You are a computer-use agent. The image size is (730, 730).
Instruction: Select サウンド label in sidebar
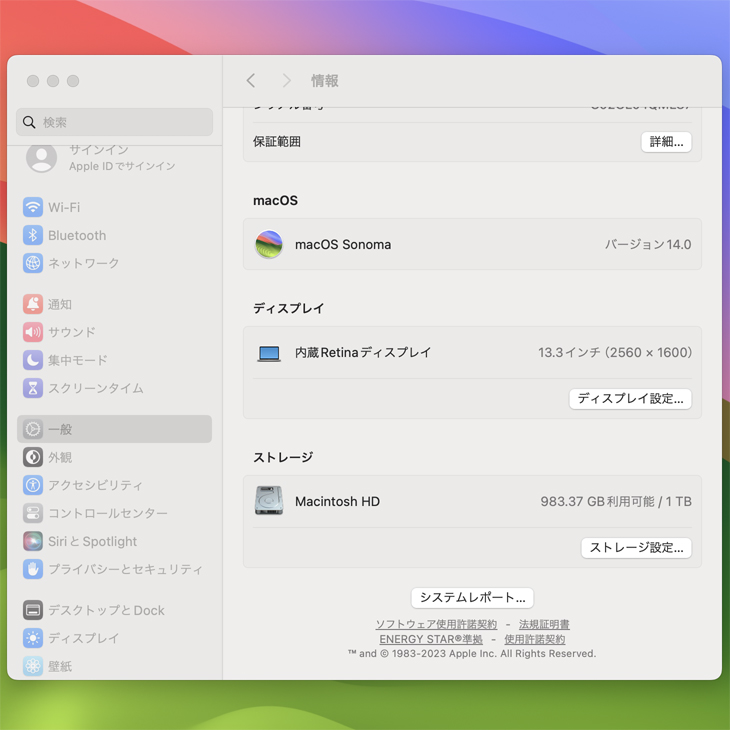tap(72, 332)
